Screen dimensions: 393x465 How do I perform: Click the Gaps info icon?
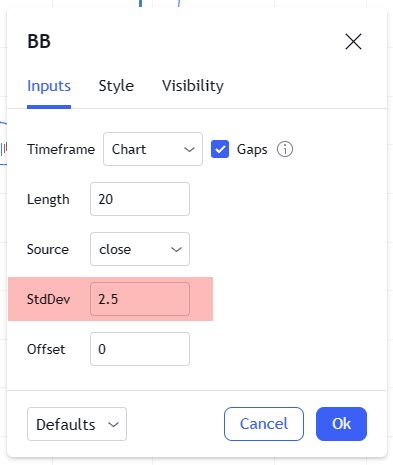coord(285,149)
